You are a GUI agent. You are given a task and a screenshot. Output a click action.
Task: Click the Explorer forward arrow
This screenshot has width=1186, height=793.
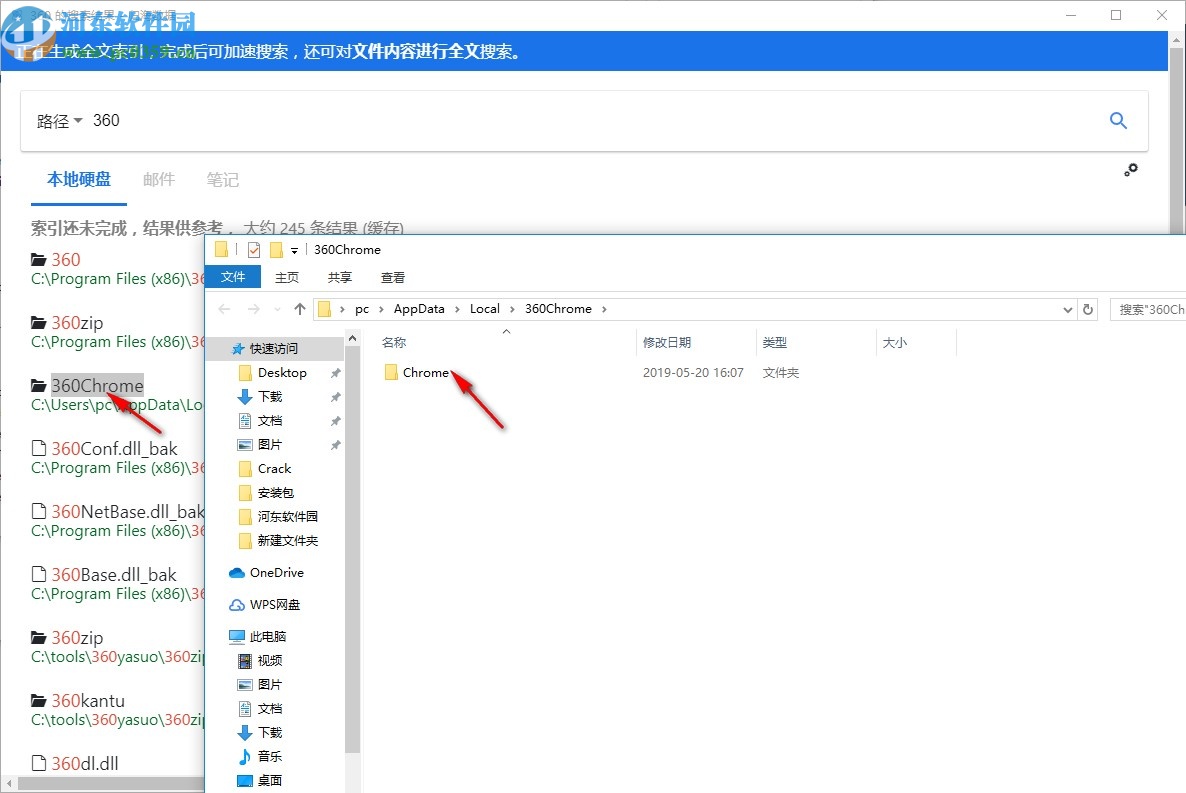[253, 309]
